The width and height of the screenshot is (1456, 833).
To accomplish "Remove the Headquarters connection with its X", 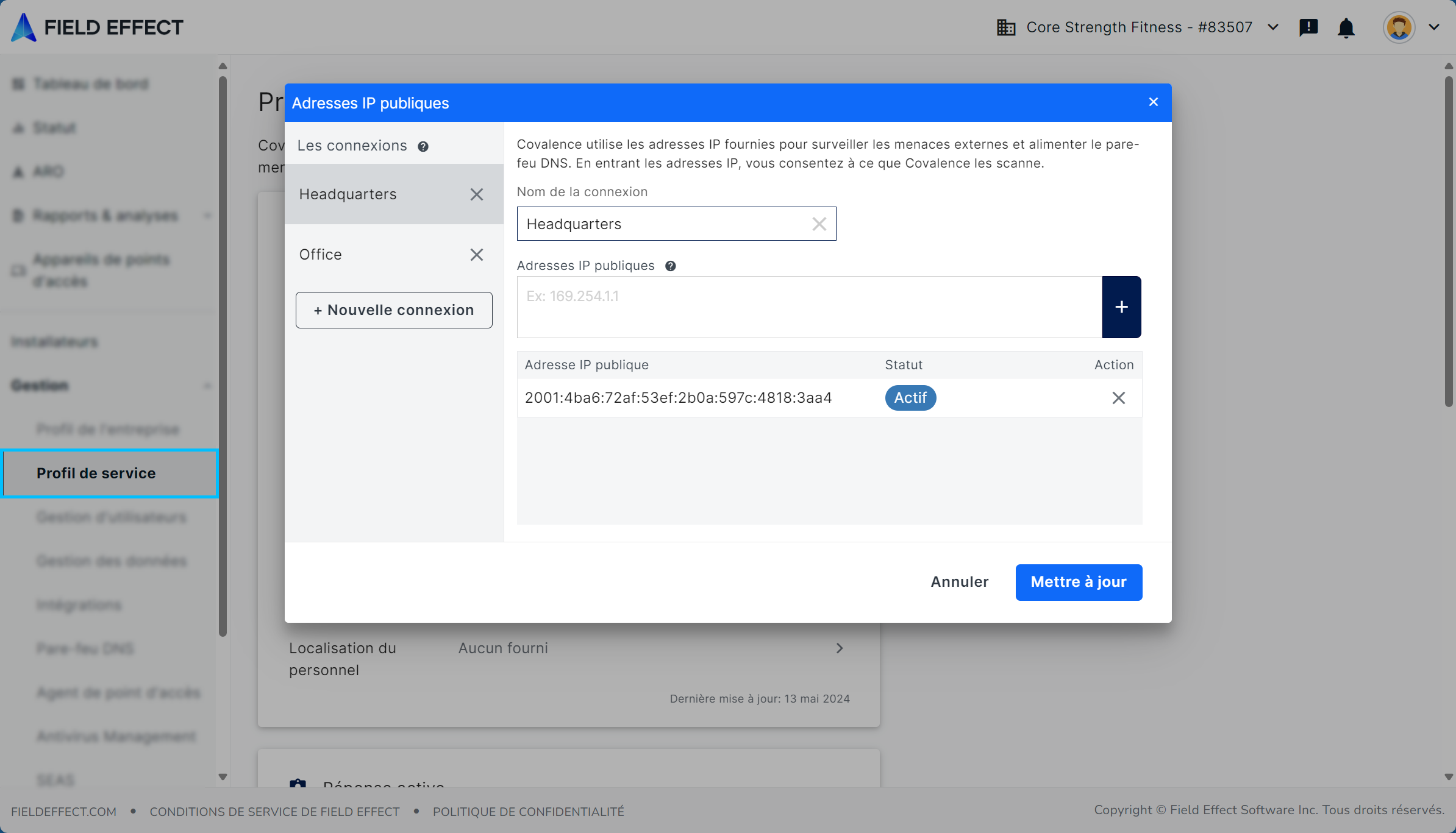I will (477, 194).
